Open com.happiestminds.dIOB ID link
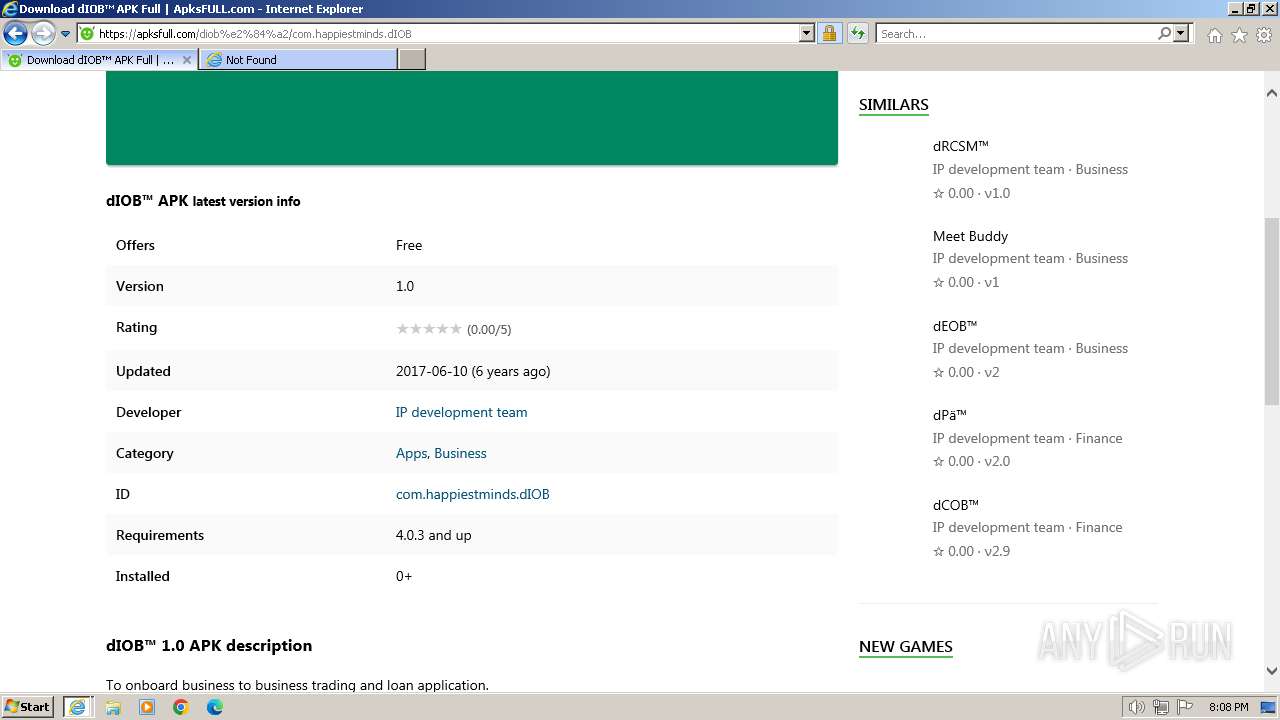The width and height of the screenshot is (1280, 720). 473,494
